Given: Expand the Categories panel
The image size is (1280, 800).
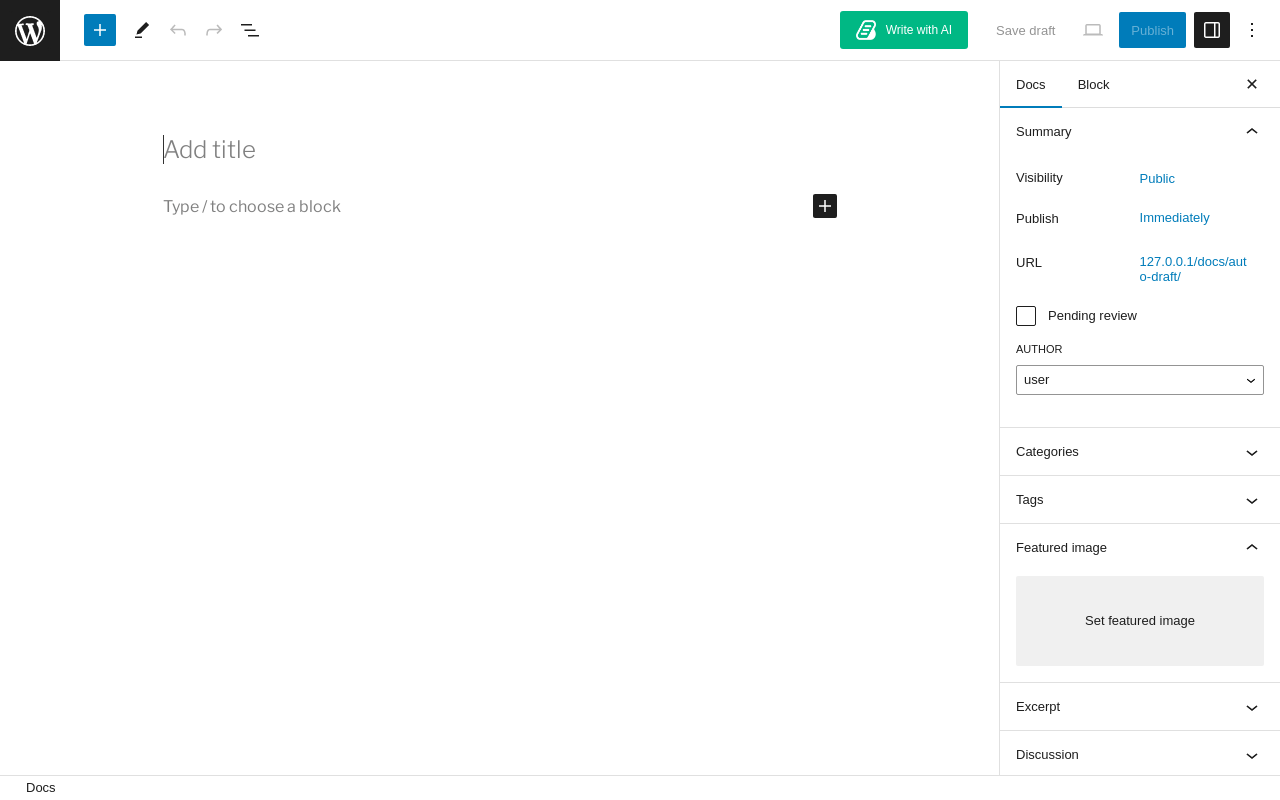Looking at the screenshot, I should click(1140, 452).
